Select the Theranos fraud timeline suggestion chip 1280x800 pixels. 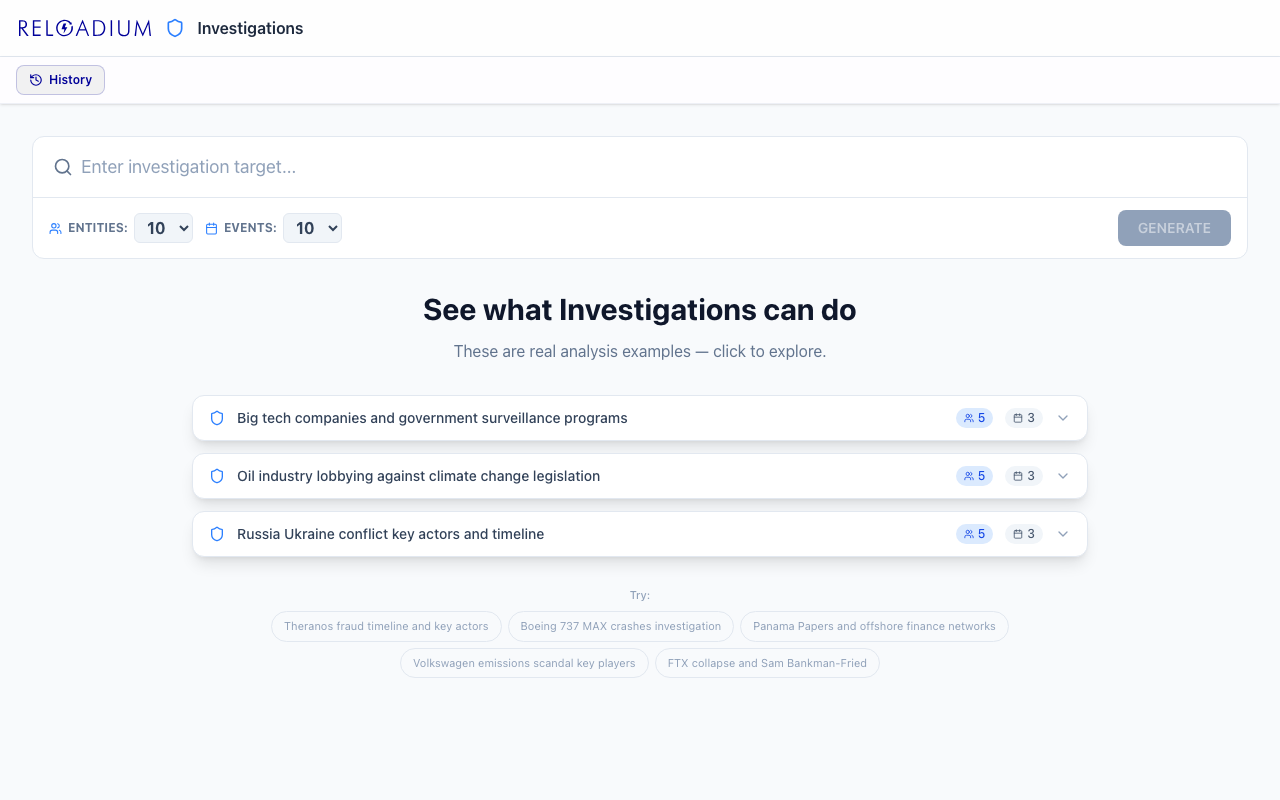point(386,626)
